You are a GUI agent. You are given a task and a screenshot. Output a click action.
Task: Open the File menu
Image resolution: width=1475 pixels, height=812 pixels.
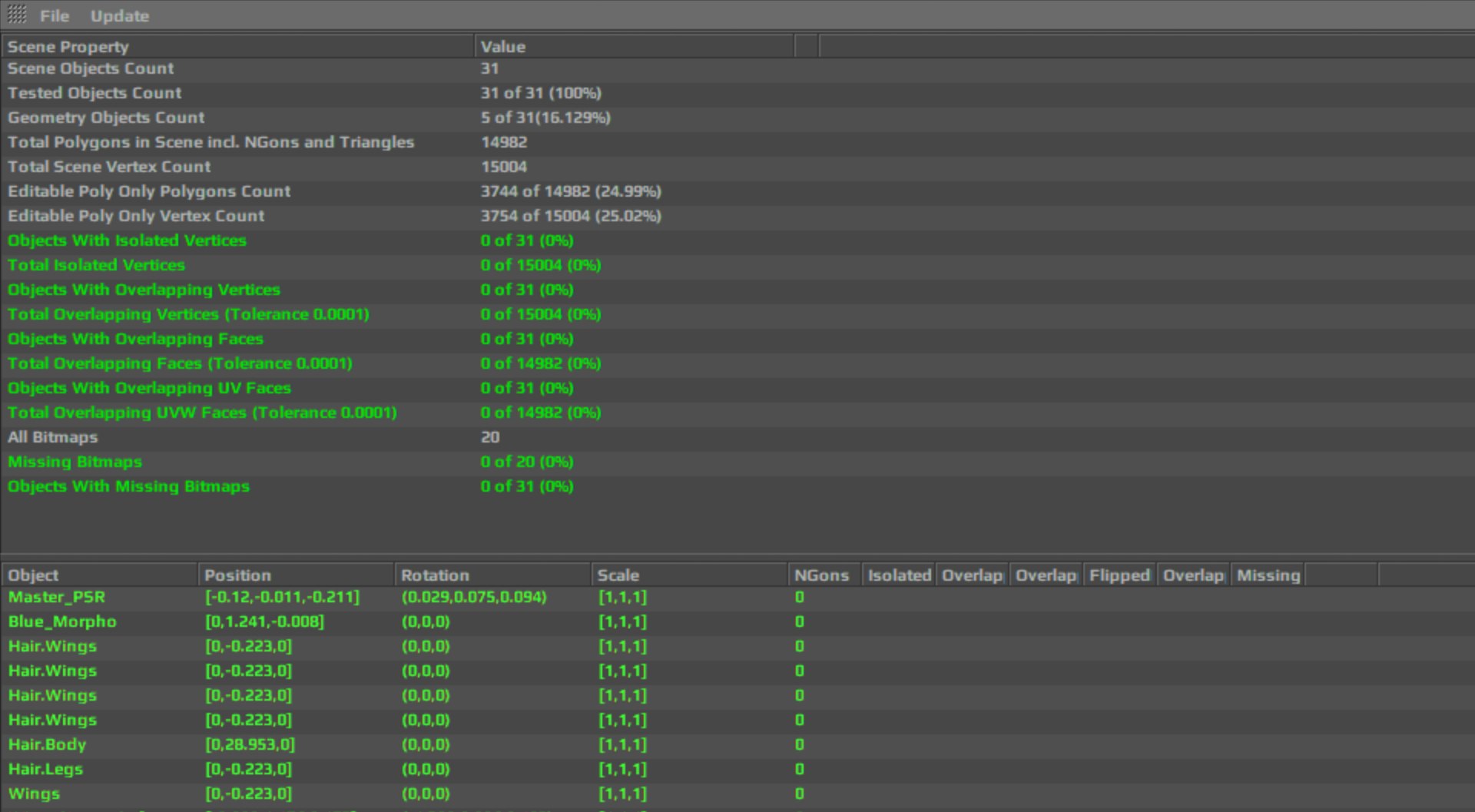(55, 16)
